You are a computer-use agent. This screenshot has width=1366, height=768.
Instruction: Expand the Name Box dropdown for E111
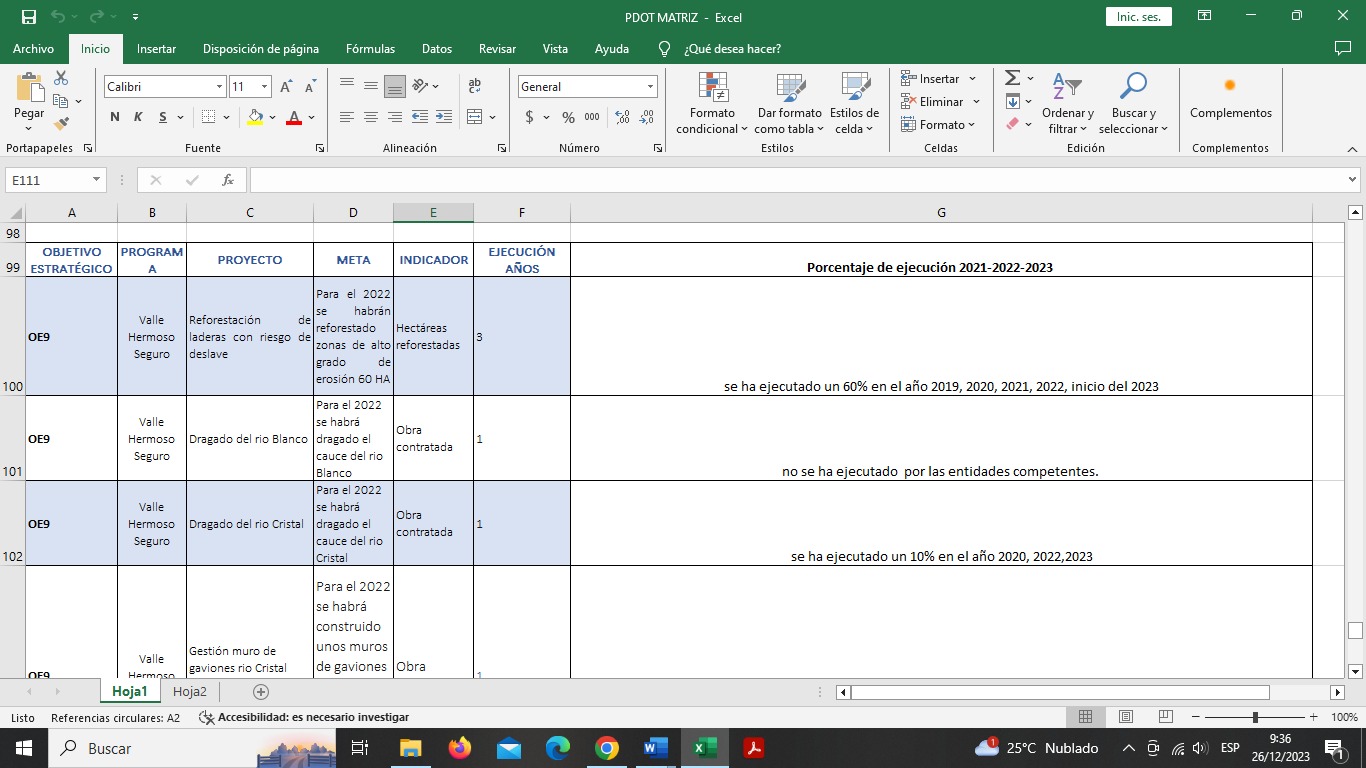pyautogui.click(x=97, y=180)
